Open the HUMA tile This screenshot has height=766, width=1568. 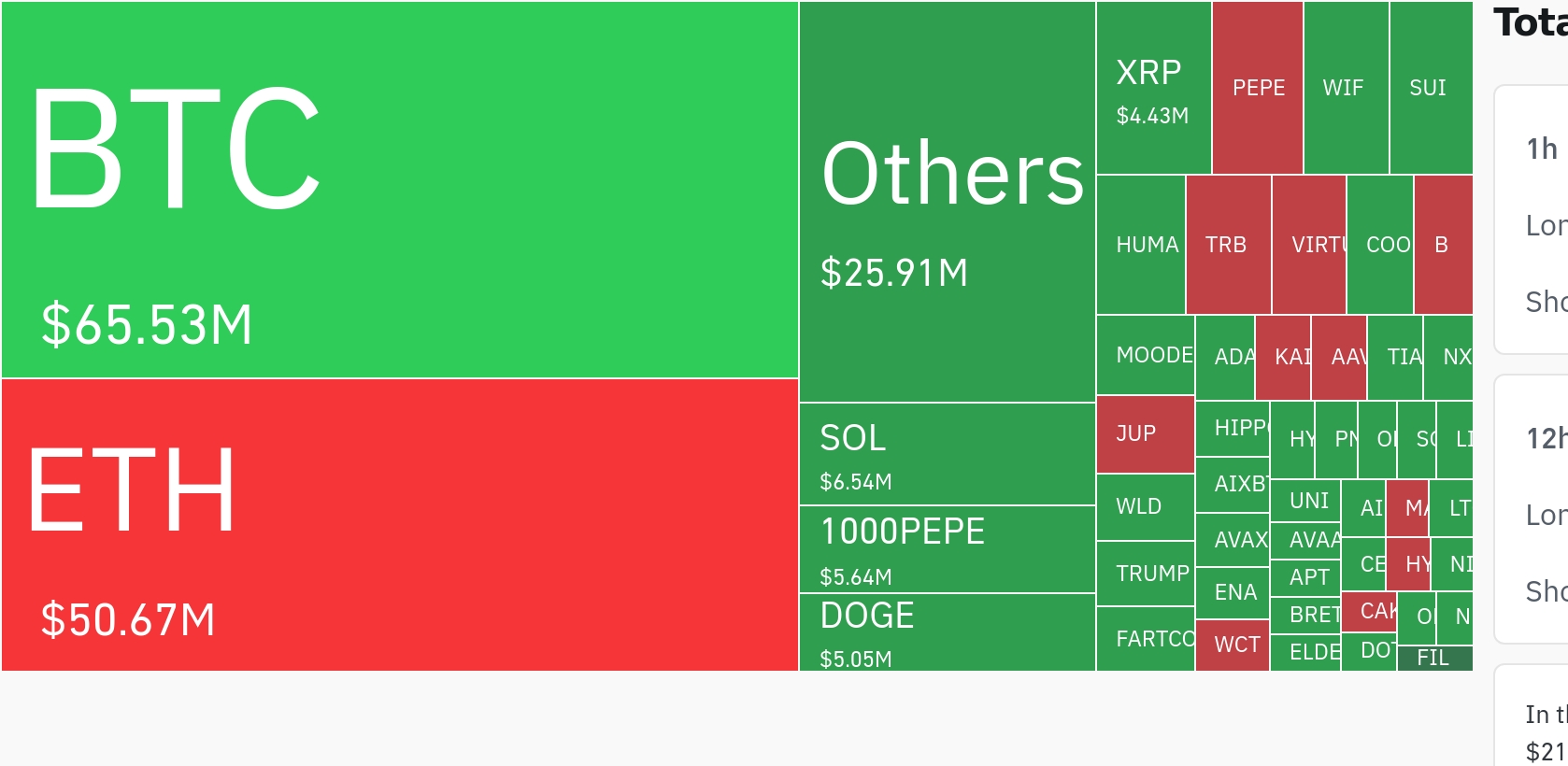click(x=1141, y=245)
